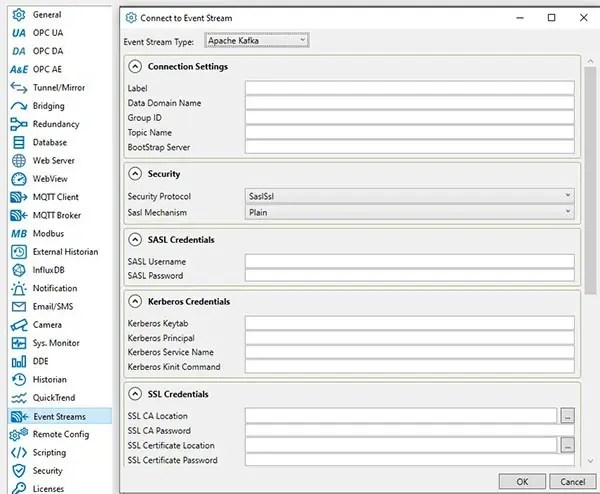This screenshot has height=494, width=600.
Task: Focus the SSL Certificate Password field
Action: click(x=409, y=460)
